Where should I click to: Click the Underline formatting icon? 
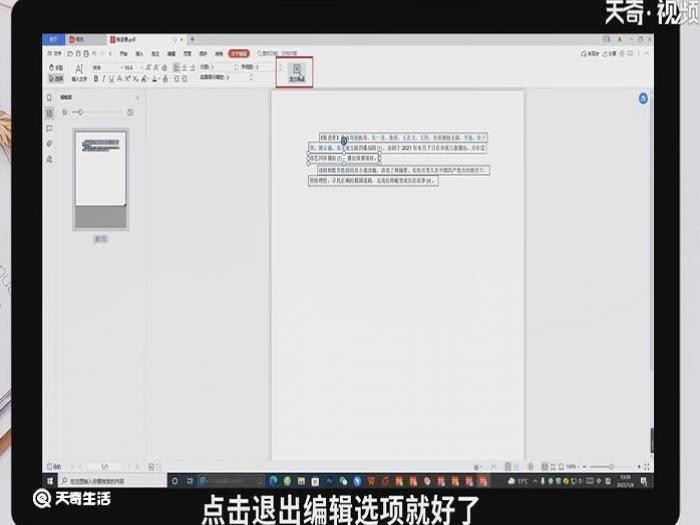click(111, 77)
